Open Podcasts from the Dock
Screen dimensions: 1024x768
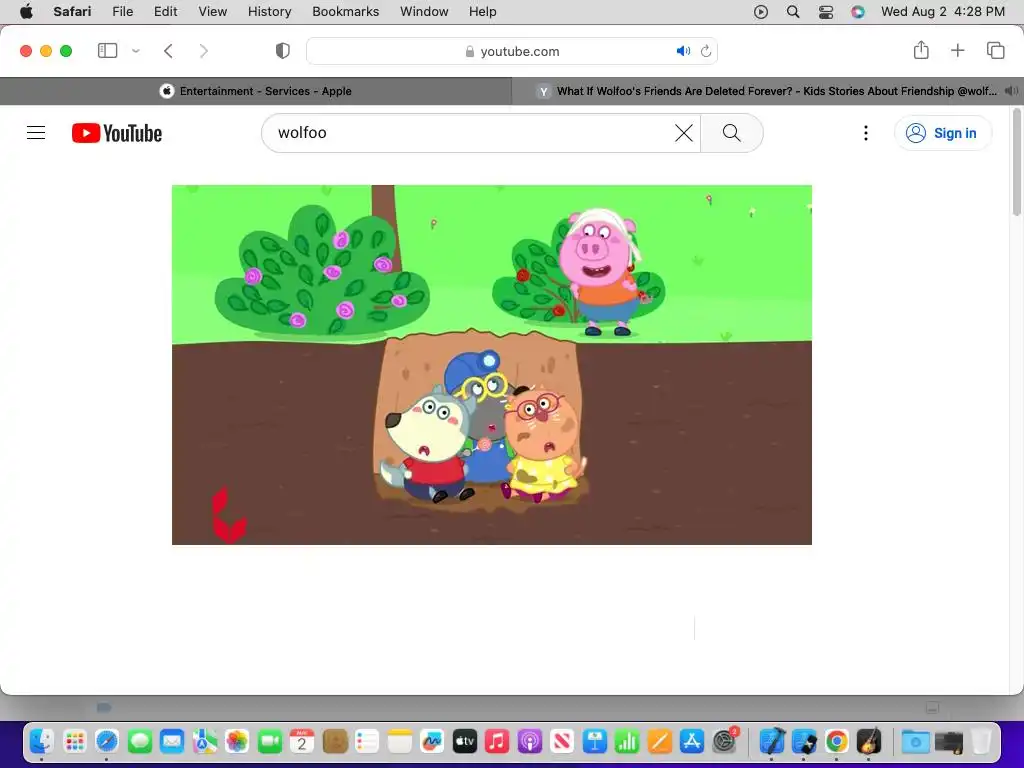coord(530,741)
